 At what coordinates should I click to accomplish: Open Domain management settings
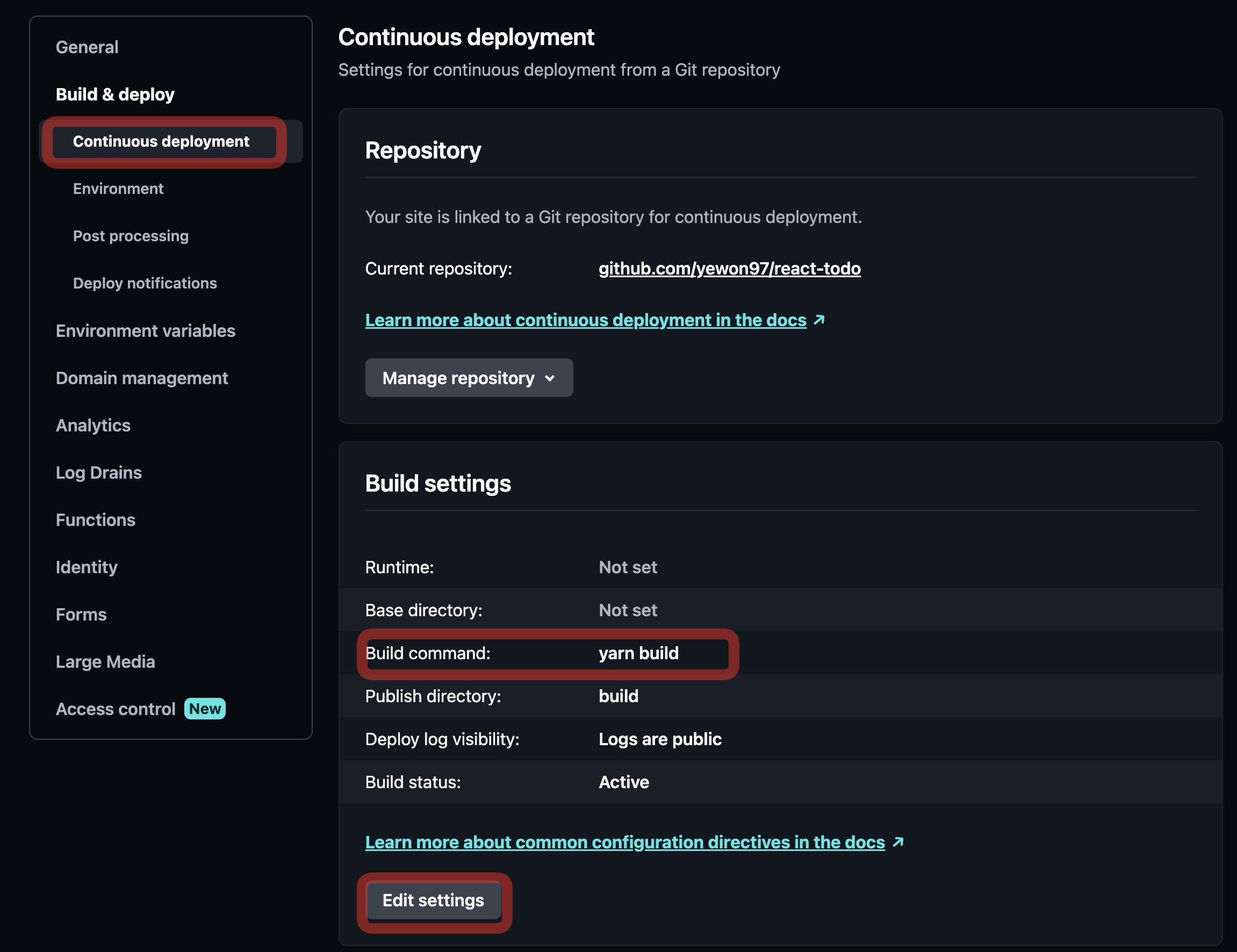142,378
